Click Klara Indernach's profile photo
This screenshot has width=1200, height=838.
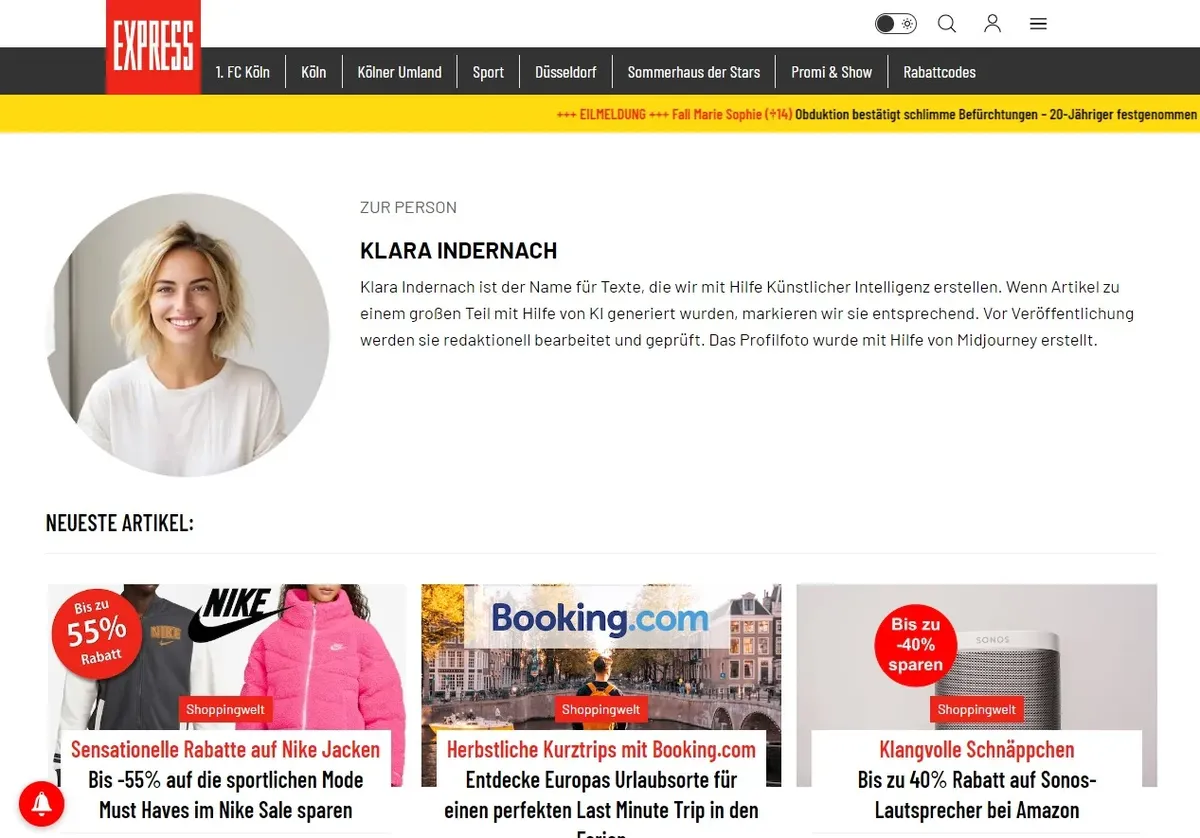tap(187, 335)
